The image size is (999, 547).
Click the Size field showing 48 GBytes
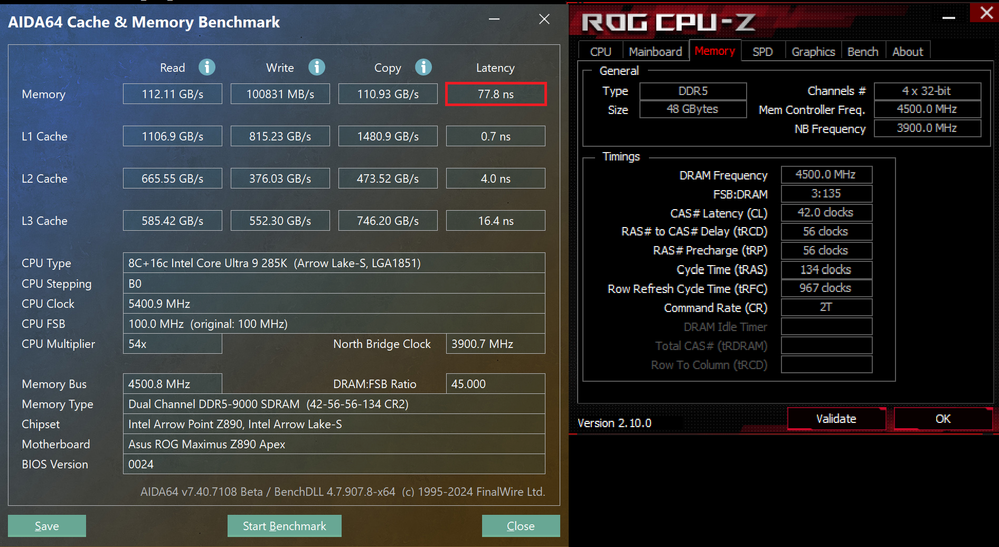click(x=693, y=110)
